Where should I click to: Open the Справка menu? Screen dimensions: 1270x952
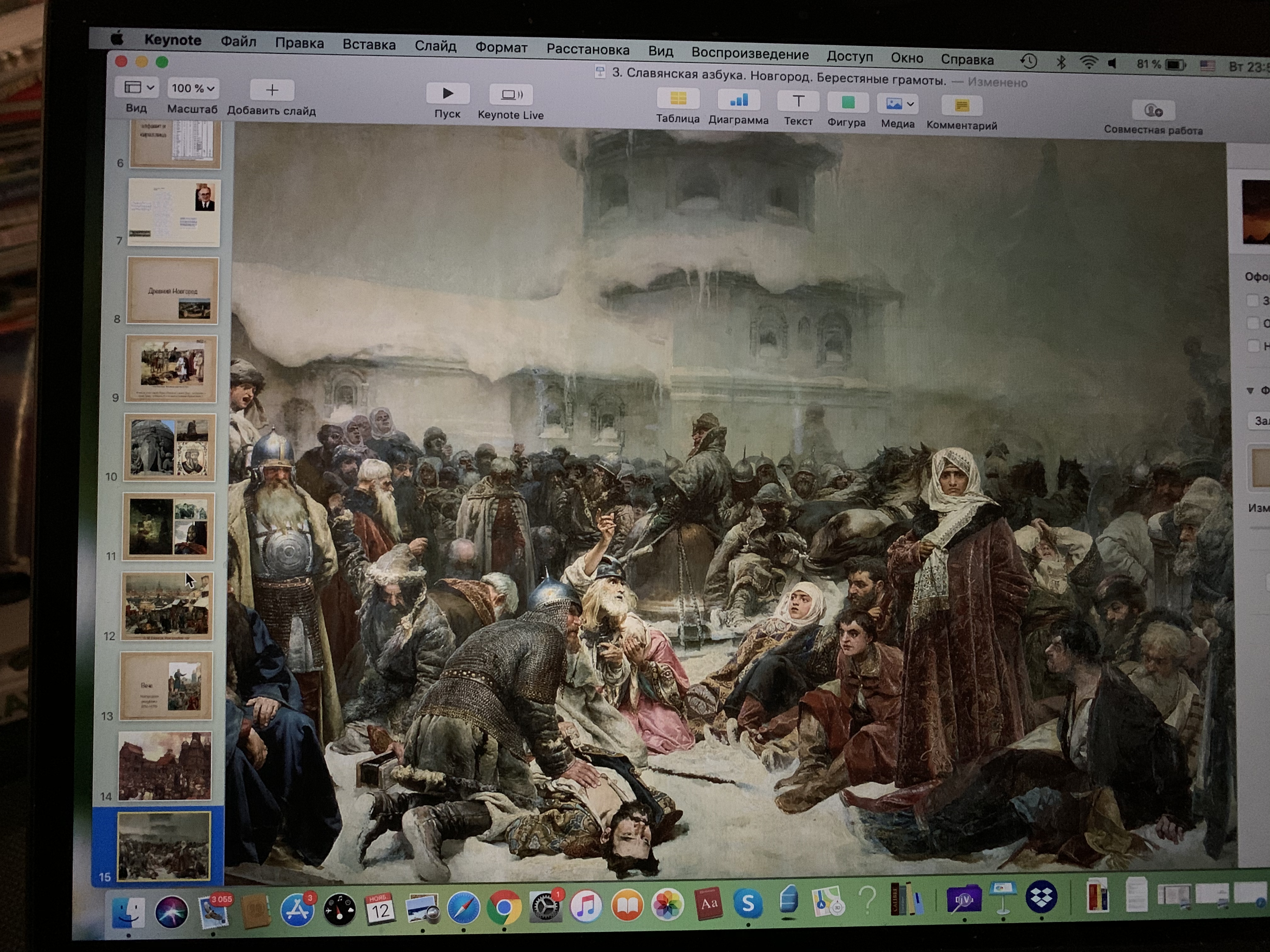(x=967, y=59)
